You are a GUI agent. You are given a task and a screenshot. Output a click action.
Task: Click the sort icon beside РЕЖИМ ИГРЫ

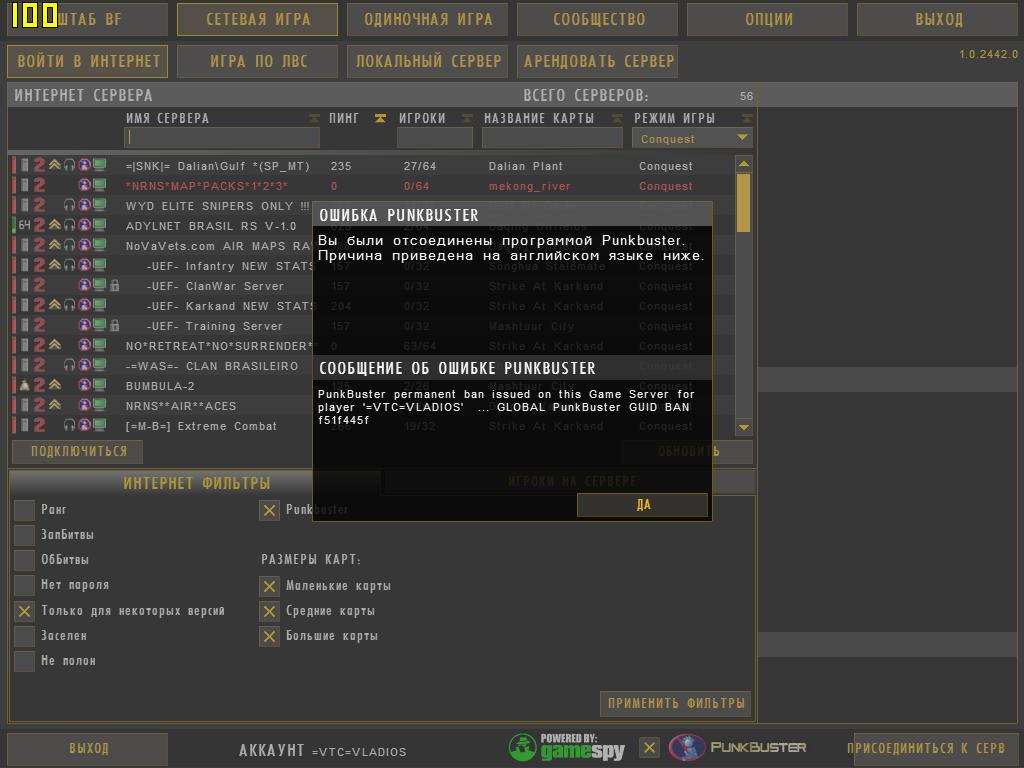(747, 118)
